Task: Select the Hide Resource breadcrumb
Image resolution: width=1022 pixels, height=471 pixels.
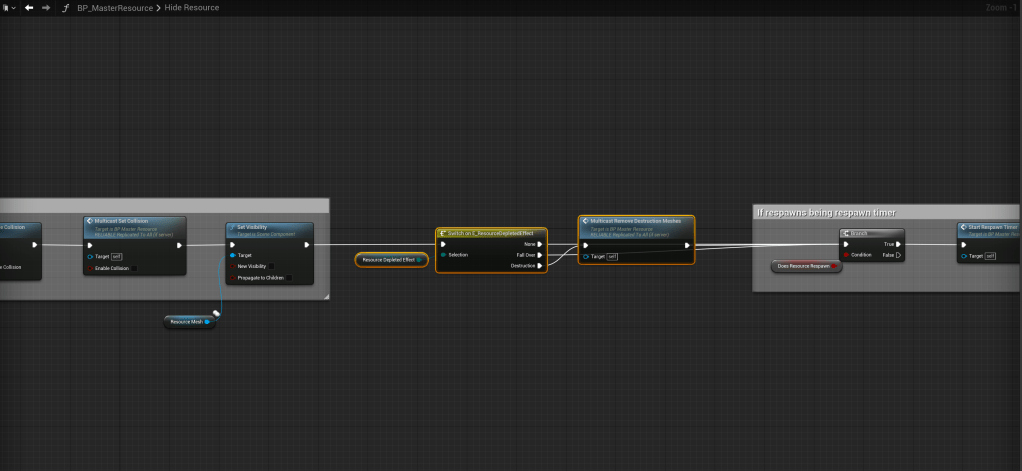Action: click(192, 8)
